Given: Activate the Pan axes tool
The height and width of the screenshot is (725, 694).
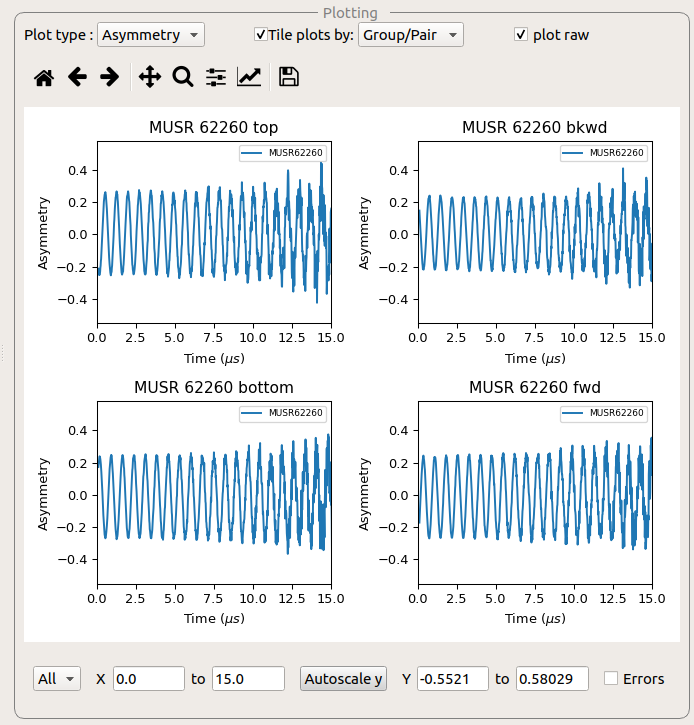Looking at the screenshot, I should 149,77.
